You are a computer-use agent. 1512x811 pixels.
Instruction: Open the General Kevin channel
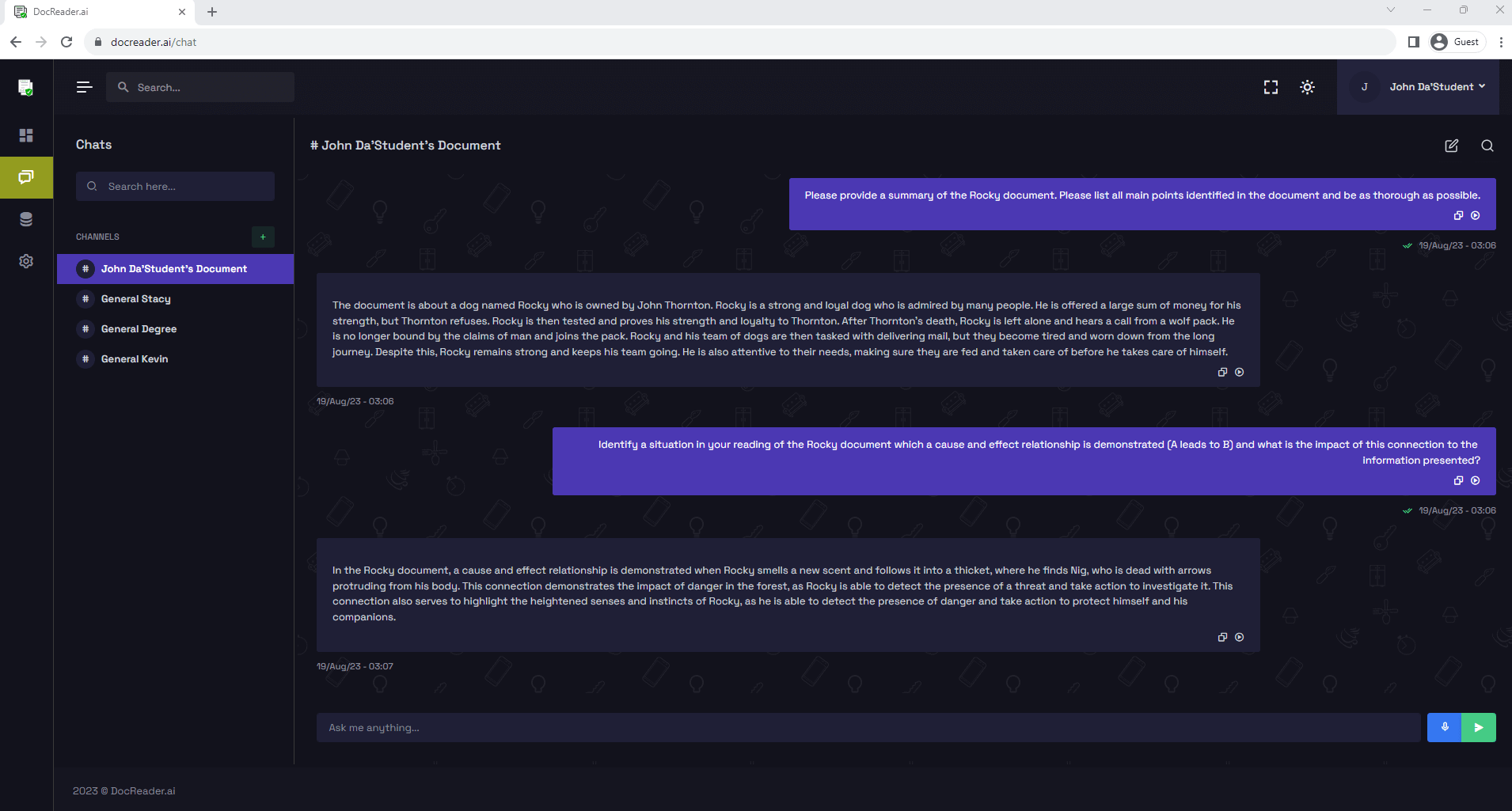(135, 359)
